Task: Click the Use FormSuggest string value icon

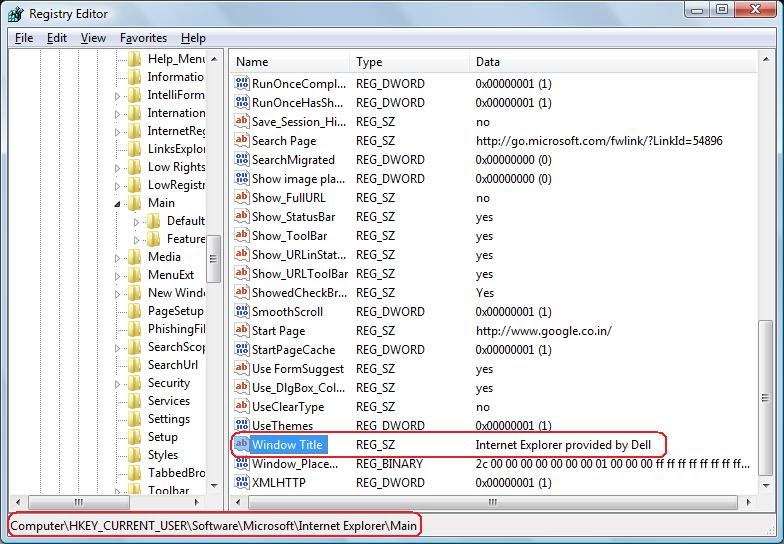Action: point(242,368)
